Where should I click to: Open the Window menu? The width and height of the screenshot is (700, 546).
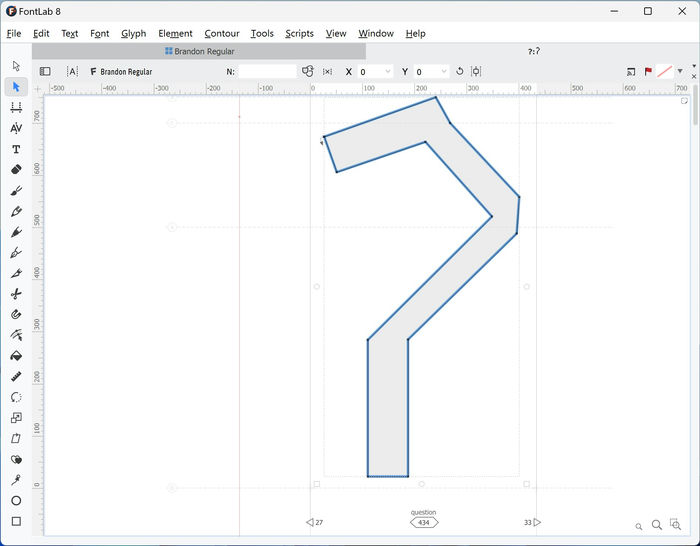point(376,33)
